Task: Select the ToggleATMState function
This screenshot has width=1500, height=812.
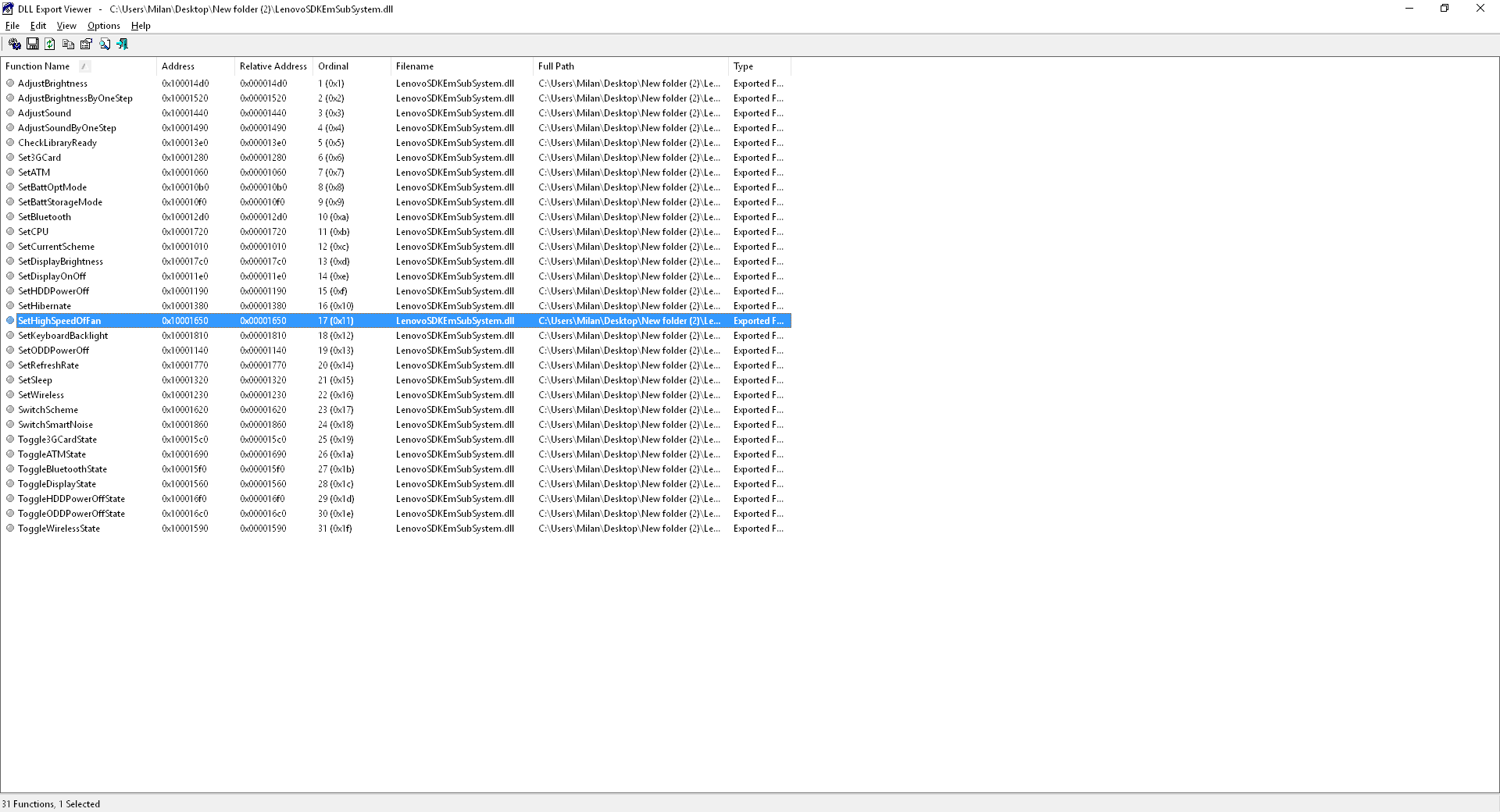Action: coord(52,454)
